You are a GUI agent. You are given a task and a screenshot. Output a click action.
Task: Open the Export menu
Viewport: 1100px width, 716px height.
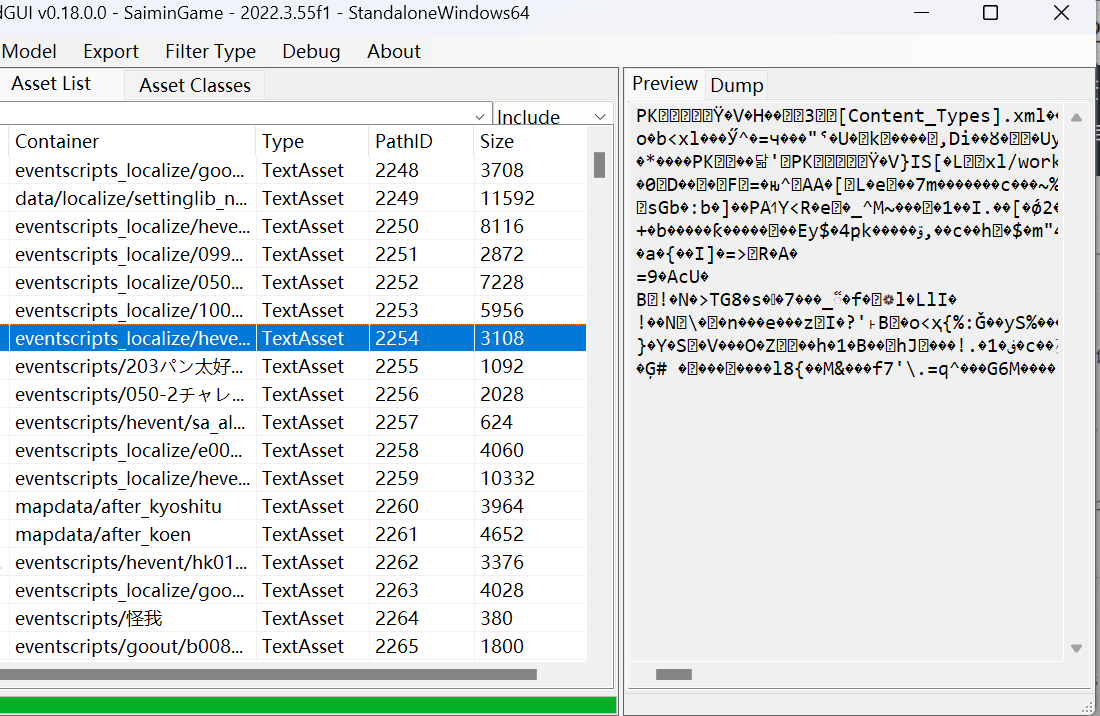click(x=111, y=51)
